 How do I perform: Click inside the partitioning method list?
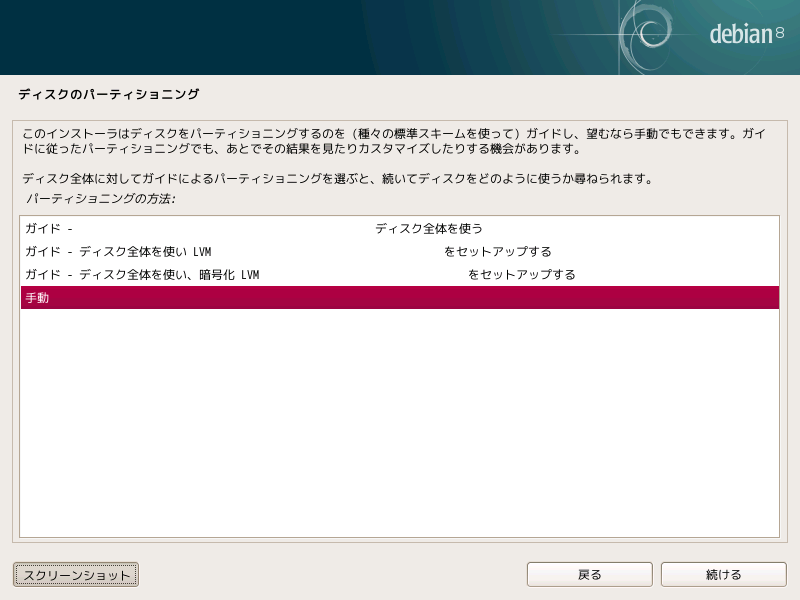click(x=400, y=400)
